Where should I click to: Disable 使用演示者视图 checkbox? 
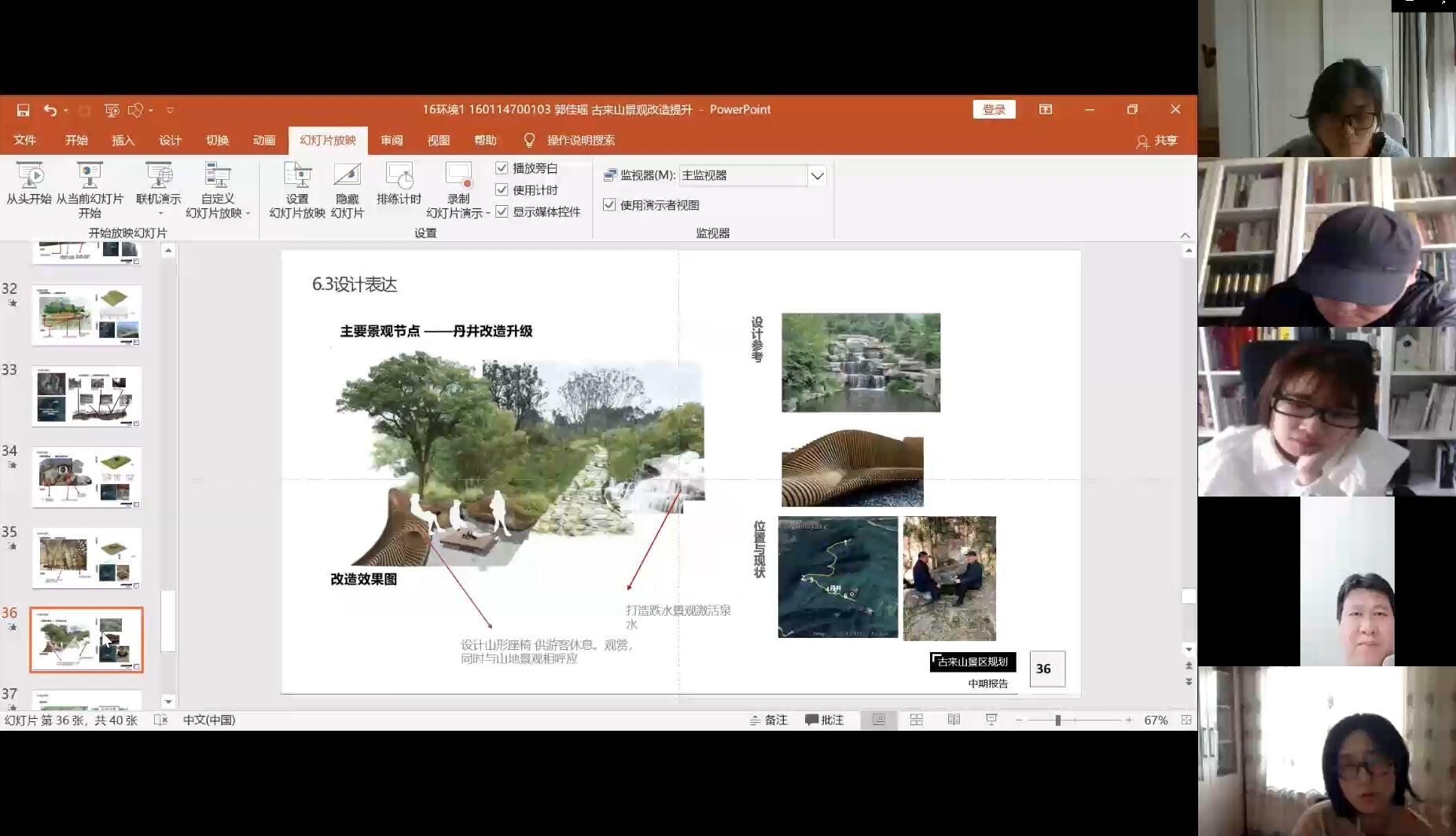click(x=609, y=205)
